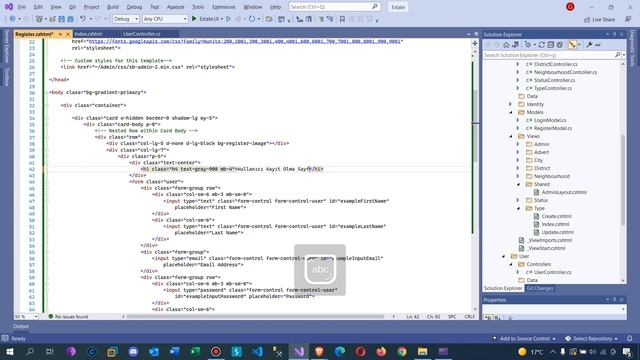This screenshot has width=640, height=360.
Task: Collapse the Models folder
Action: (510, 112)
